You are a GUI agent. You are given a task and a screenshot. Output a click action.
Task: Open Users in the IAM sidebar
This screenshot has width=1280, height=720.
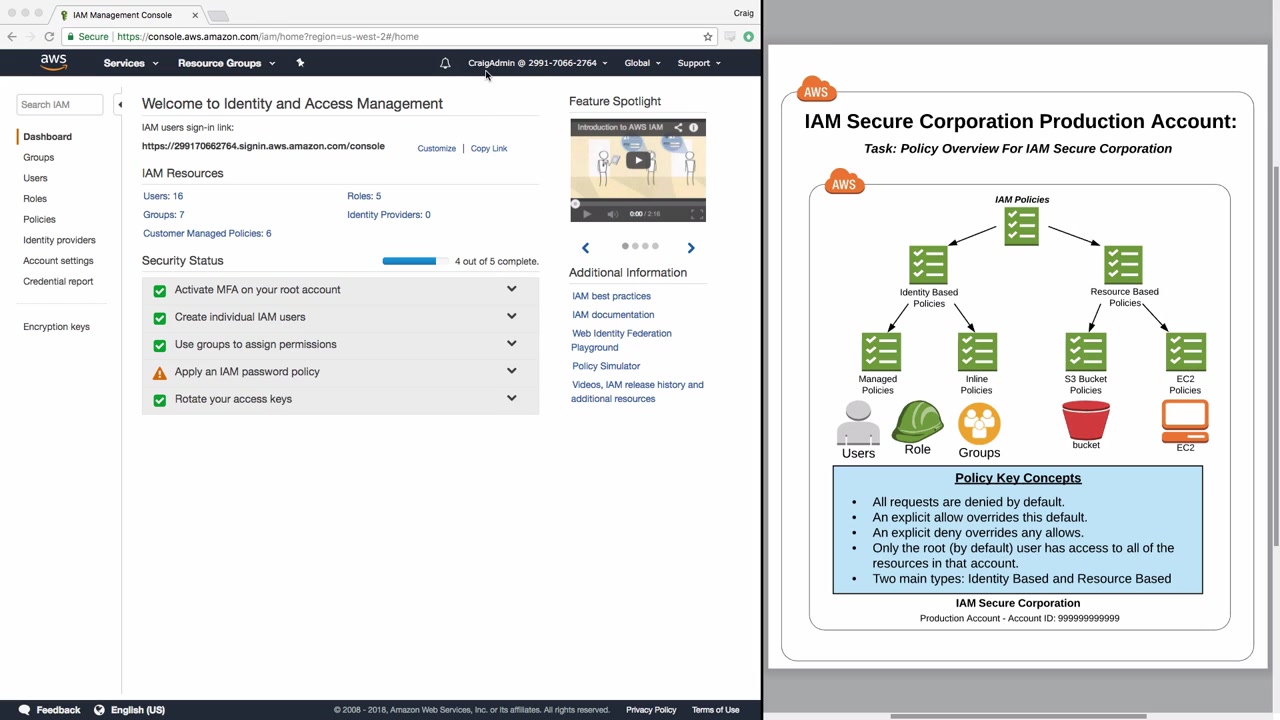point(35,178)
